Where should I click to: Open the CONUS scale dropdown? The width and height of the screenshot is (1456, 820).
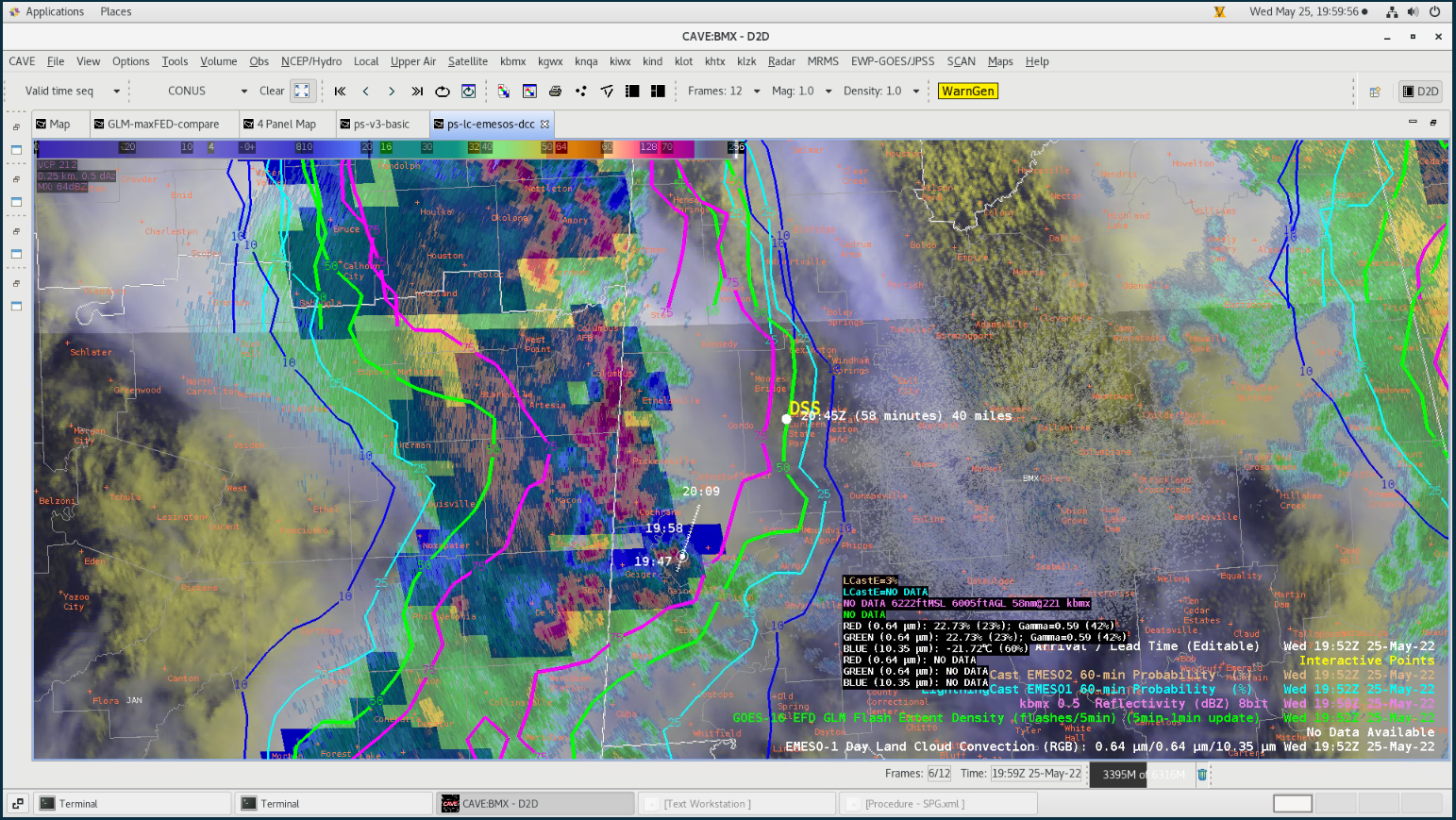[x=206, y=92]
